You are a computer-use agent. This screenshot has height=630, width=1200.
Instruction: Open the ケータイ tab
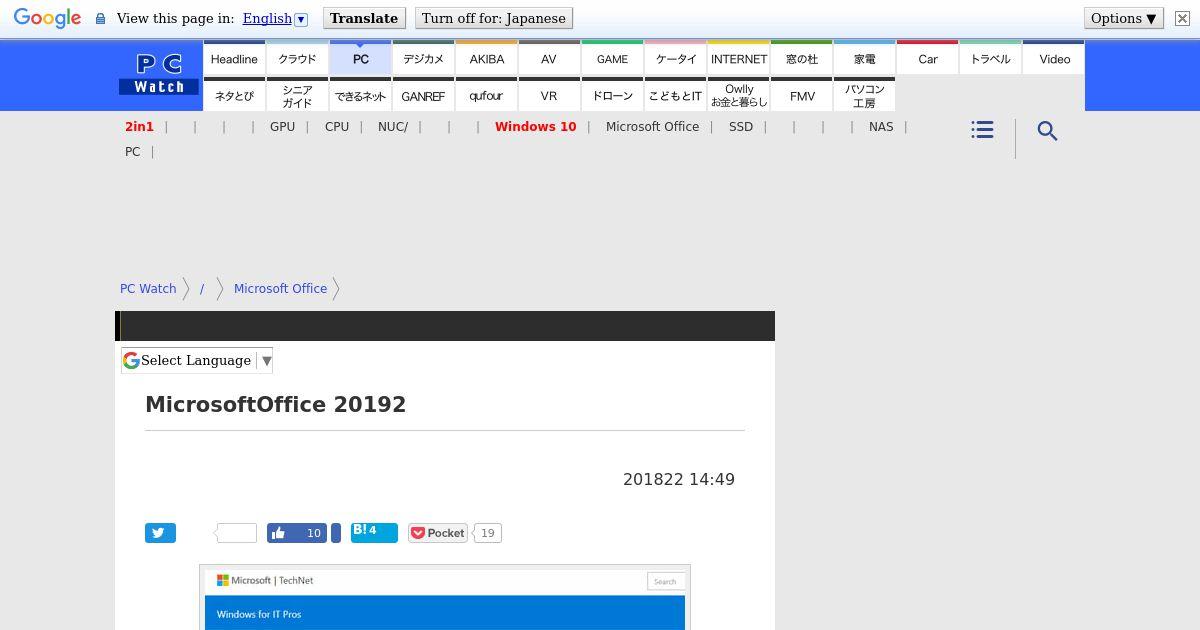click(x=676, y=58)
